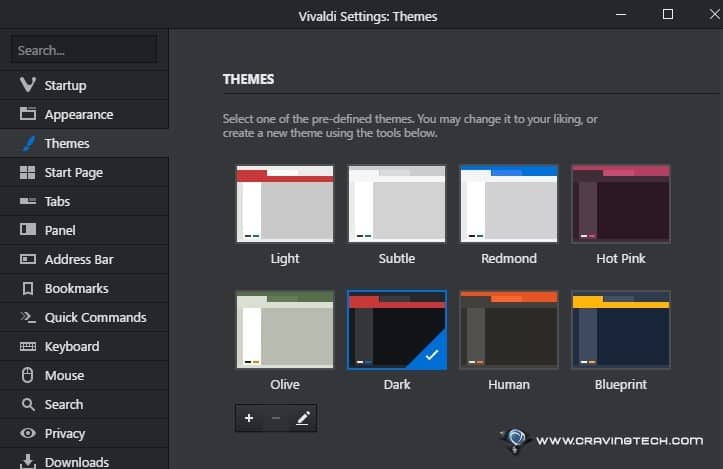Pick the Blueprint theme thumbnail
The image size is (723, 469).
pyautogui.click(x=621, y=330)
